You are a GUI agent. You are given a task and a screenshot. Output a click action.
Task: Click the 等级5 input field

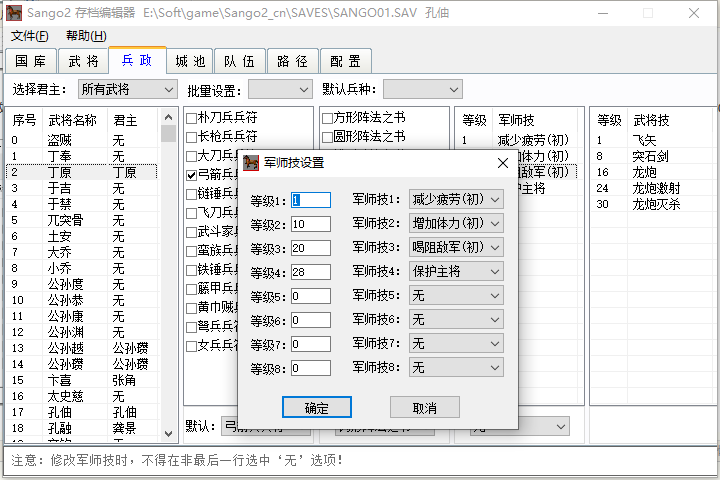pyautogui.click(x=311, y=296)
